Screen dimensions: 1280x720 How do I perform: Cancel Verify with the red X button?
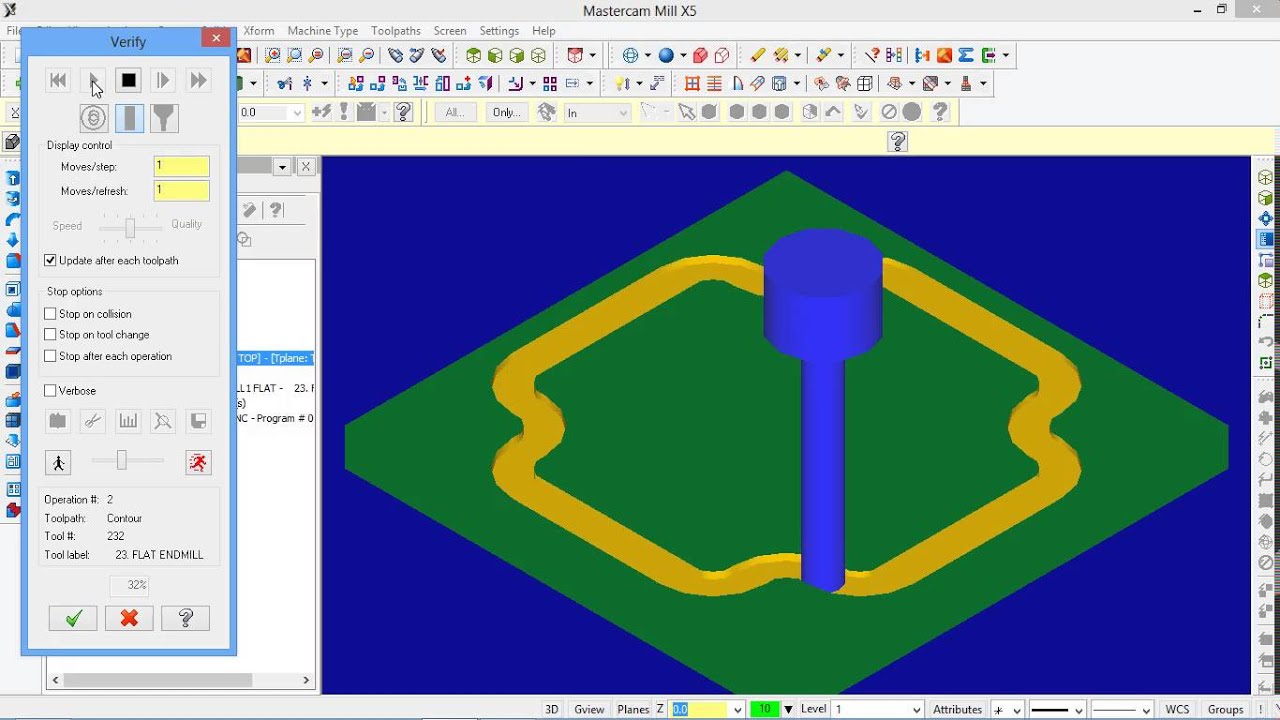click(x=129, y=619)
